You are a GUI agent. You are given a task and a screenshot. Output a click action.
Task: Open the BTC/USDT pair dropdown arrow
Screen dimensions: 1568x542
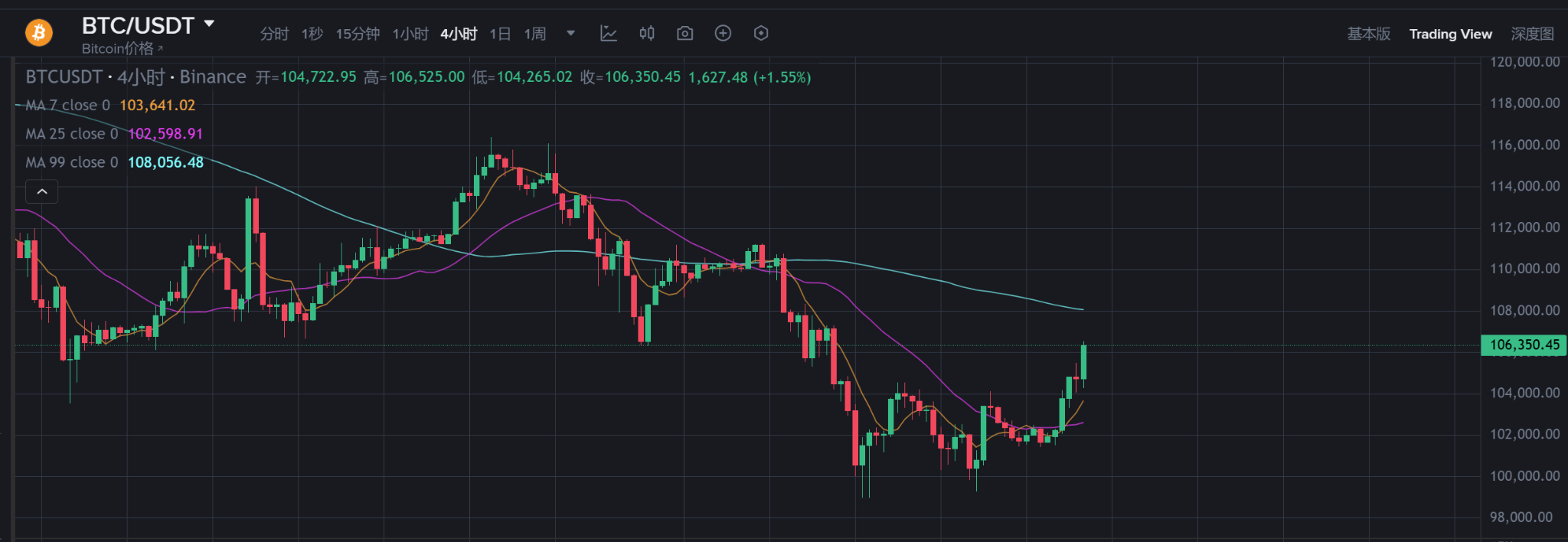tap(209, 24)
